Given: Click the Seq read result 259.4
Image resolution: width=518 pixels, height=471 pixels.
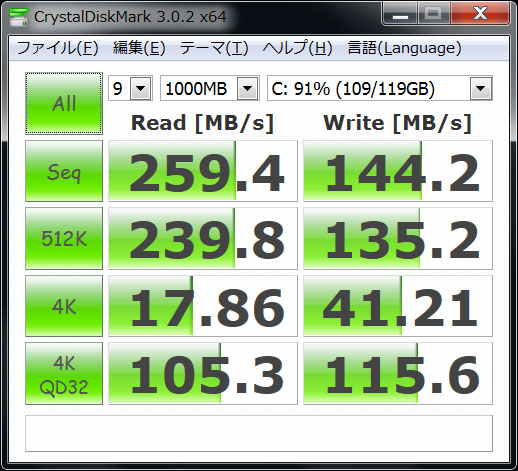Looking at the screenshot, I should point(203,171).
